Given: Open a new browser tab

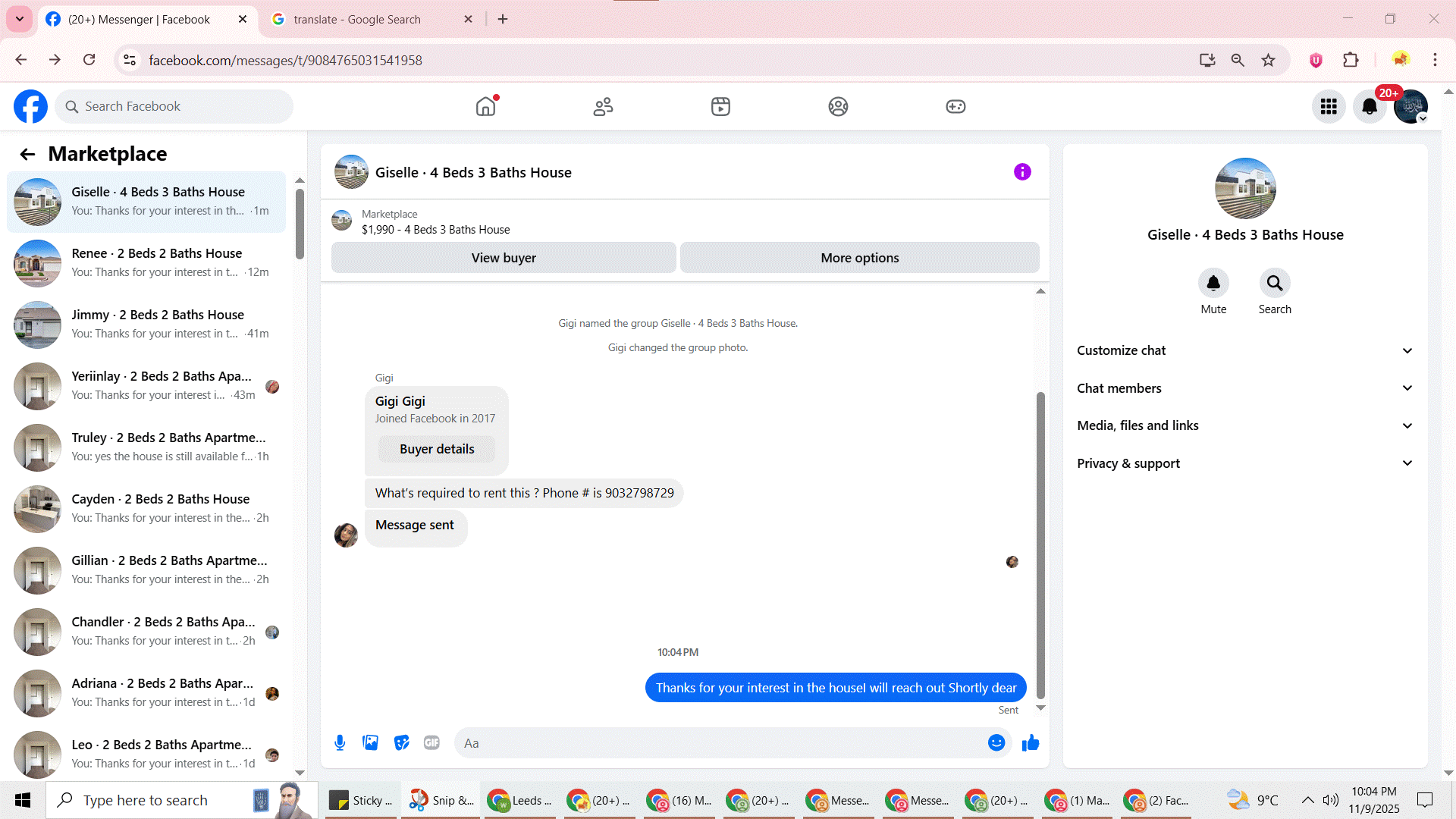Looking at the screenshot, I should [503, 19].
